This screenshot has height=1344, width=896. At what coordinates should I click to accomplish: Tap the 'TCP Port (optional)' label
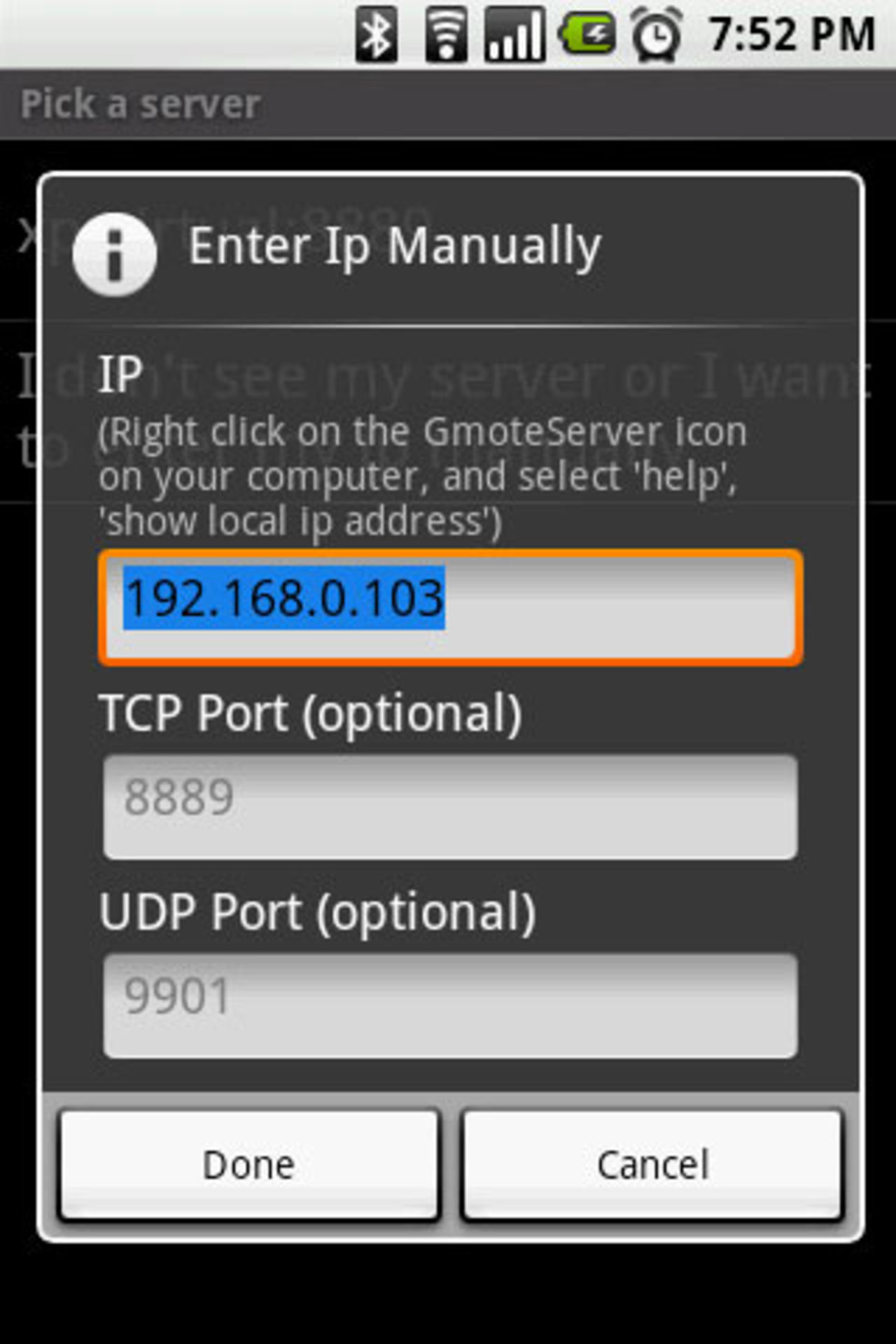310,714
